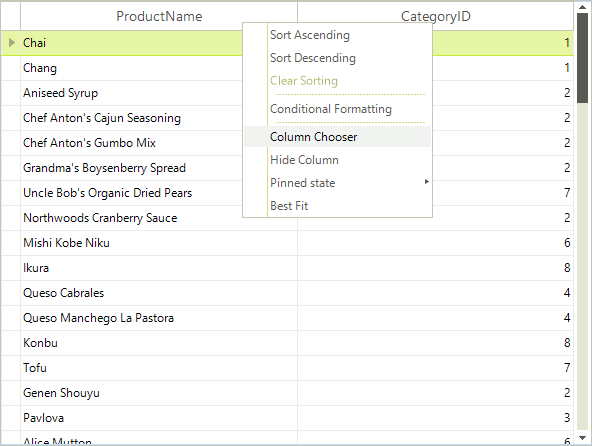
Task: Click the current row arrow indicator for Chai
Action: point(12,43)
